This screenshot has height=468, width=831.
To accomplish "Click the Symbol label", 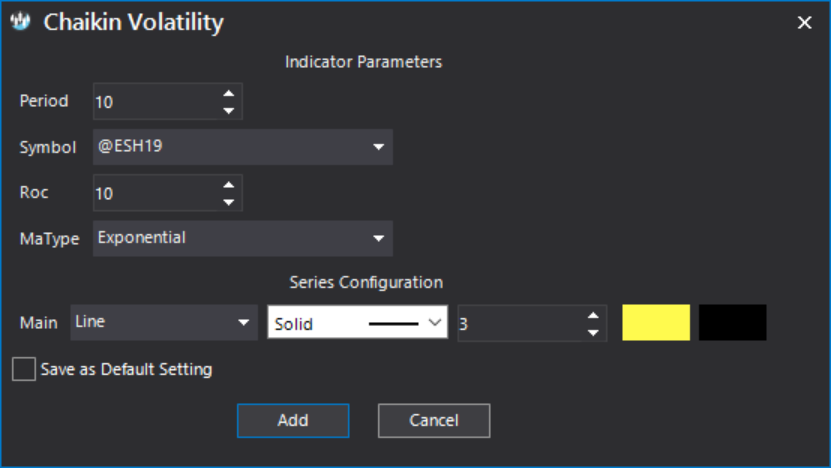I will (48, 147).
